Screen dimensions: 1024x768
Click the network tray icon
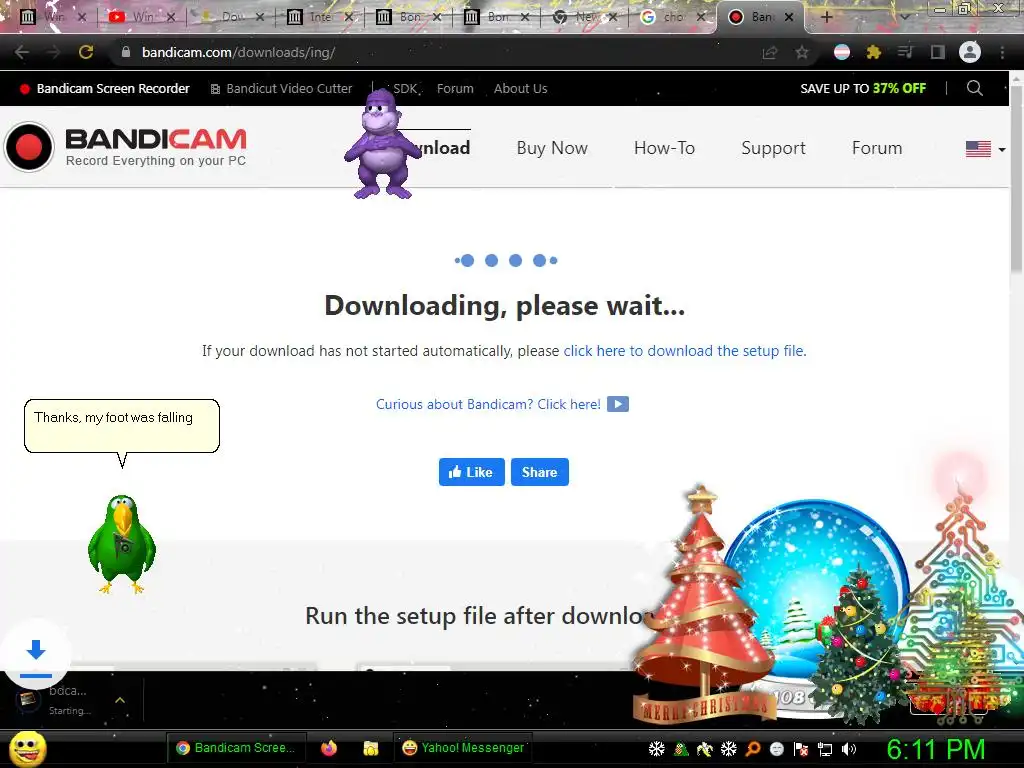pos(825,750)
